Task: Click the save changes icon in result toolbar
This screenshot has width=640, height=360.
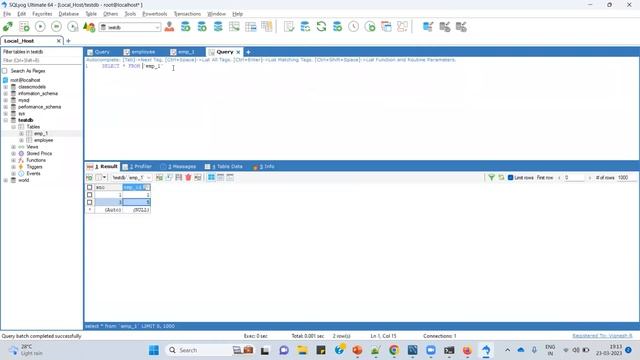Action: (x=178, y=178)
